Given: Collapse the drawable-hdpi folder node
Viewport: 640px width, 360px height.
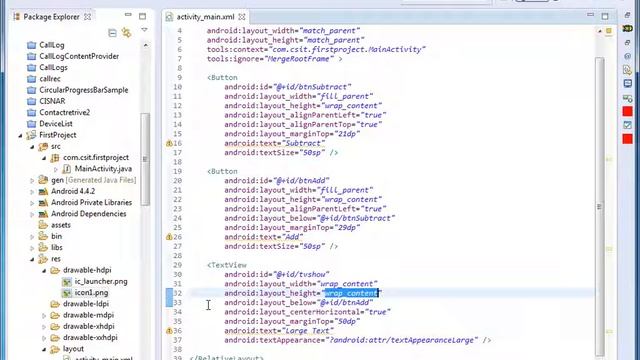Looking at the screenshot, I should coord(44,271).
